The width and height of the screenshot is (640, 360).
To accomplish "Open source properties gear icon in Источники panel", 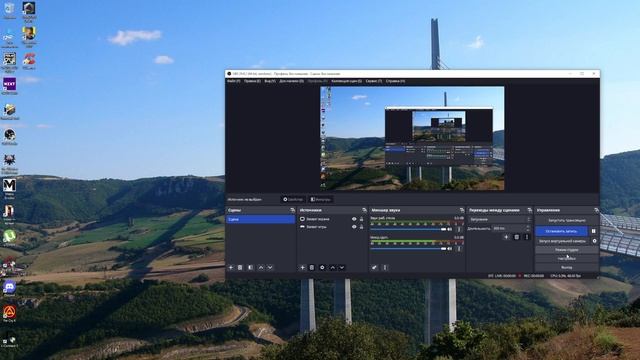I will coord(322,268).
